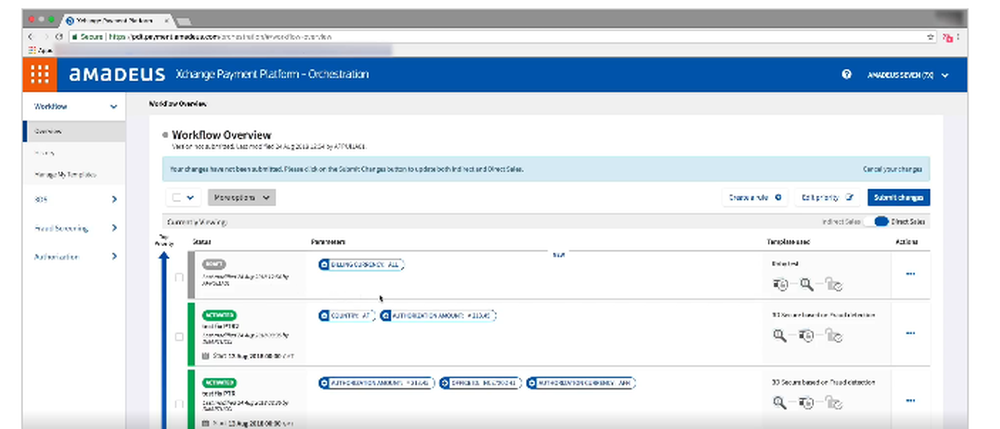1000x429 pixels.
Task: Click the browser back arrow
Action: click(30, 37)
